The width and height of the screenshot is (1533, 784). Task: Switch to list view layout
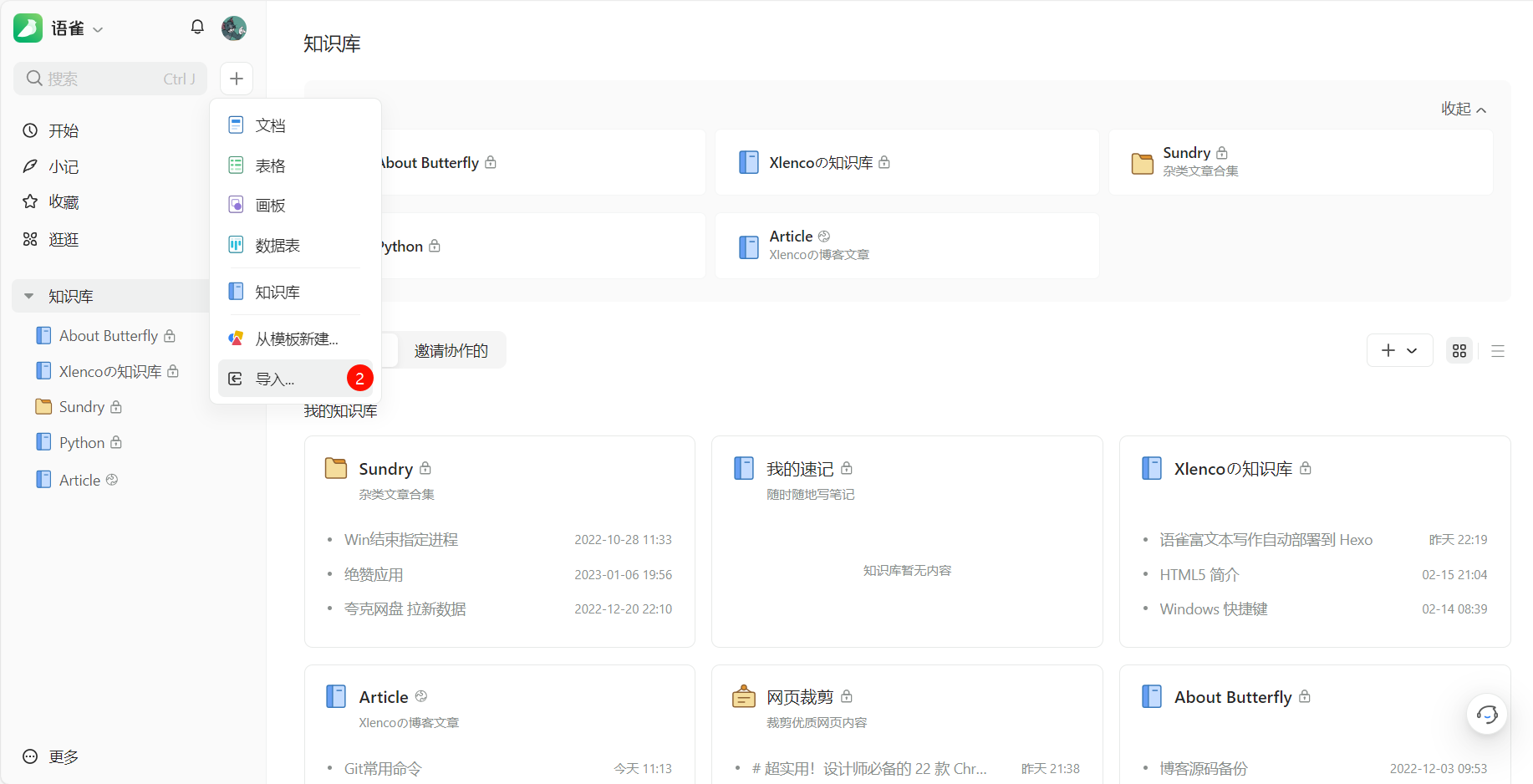click(x=1497, y=351)
